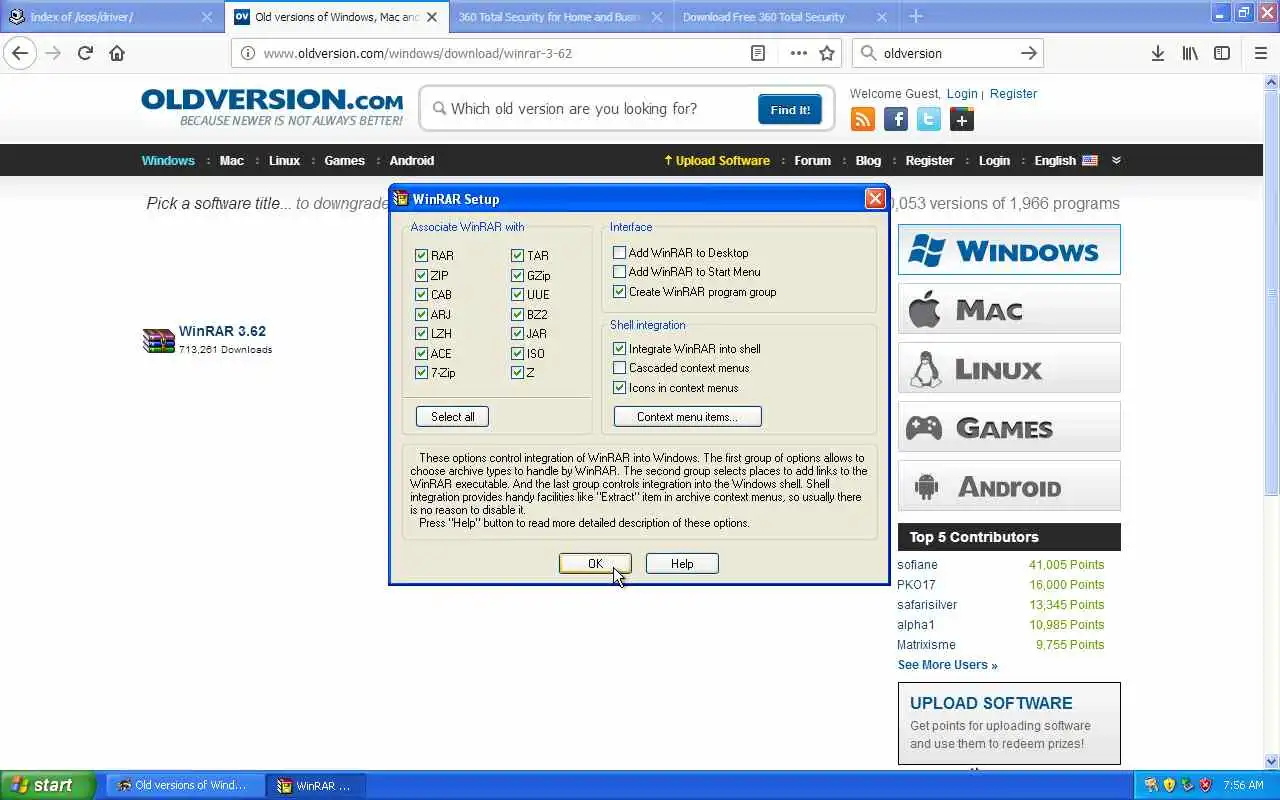Click the Upload Software nav link
Viewport: 1280px width, 800px height.
[x=717, y=160]
